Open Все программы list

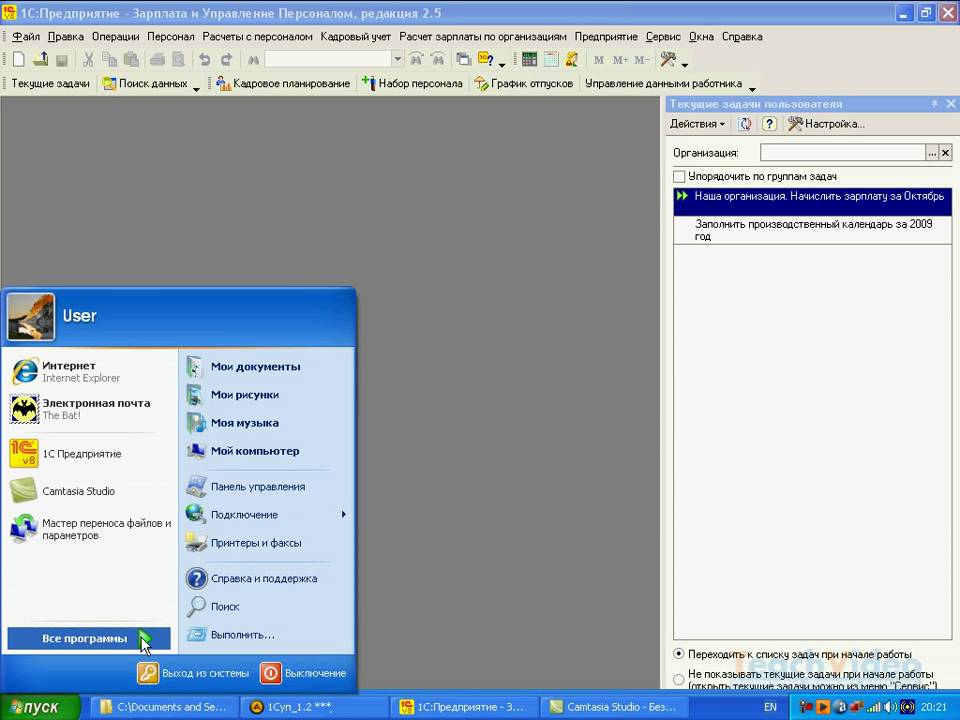coord(89,638)
